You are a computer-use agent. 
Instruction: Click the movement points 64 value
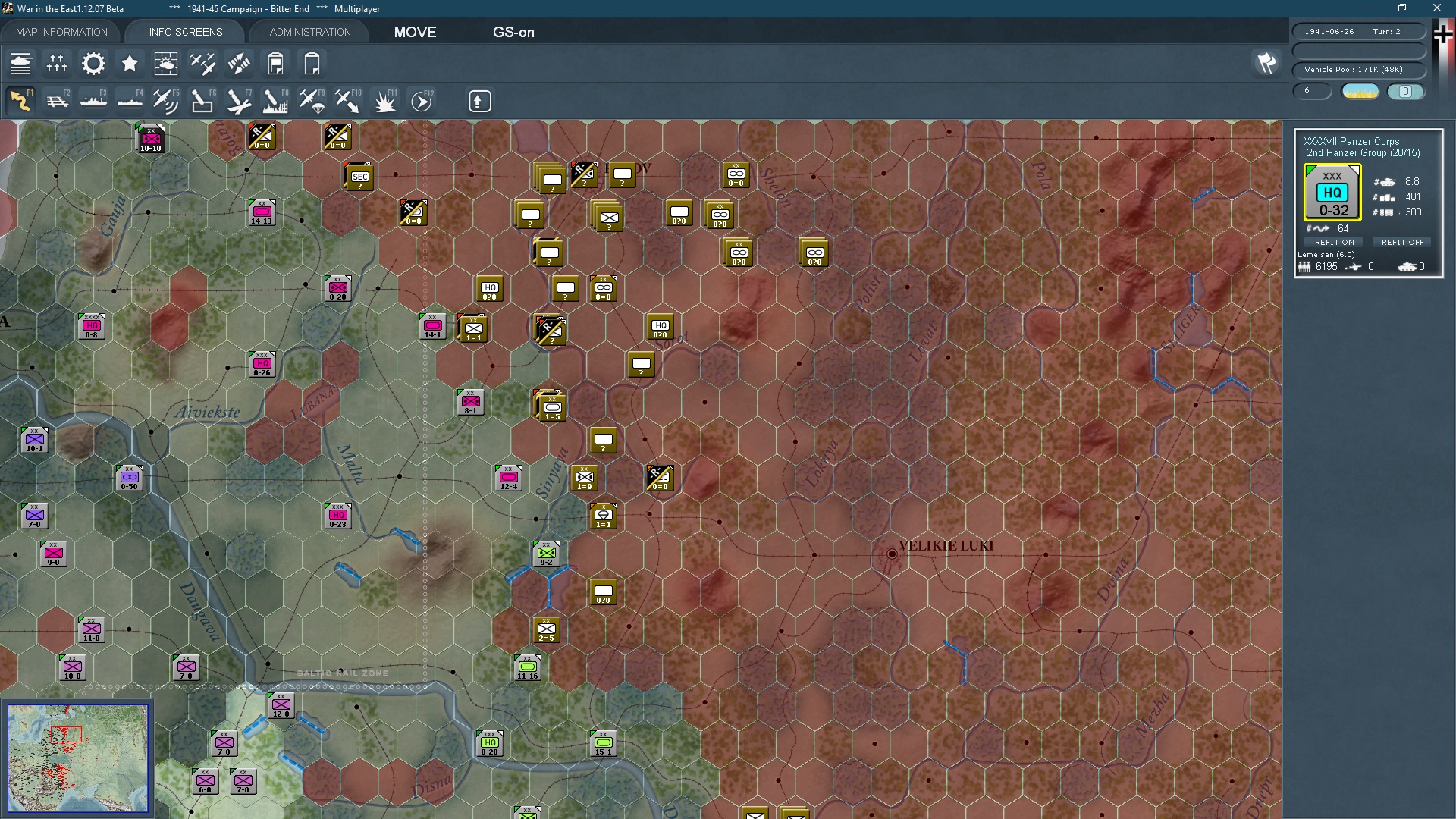point(1343,229)
